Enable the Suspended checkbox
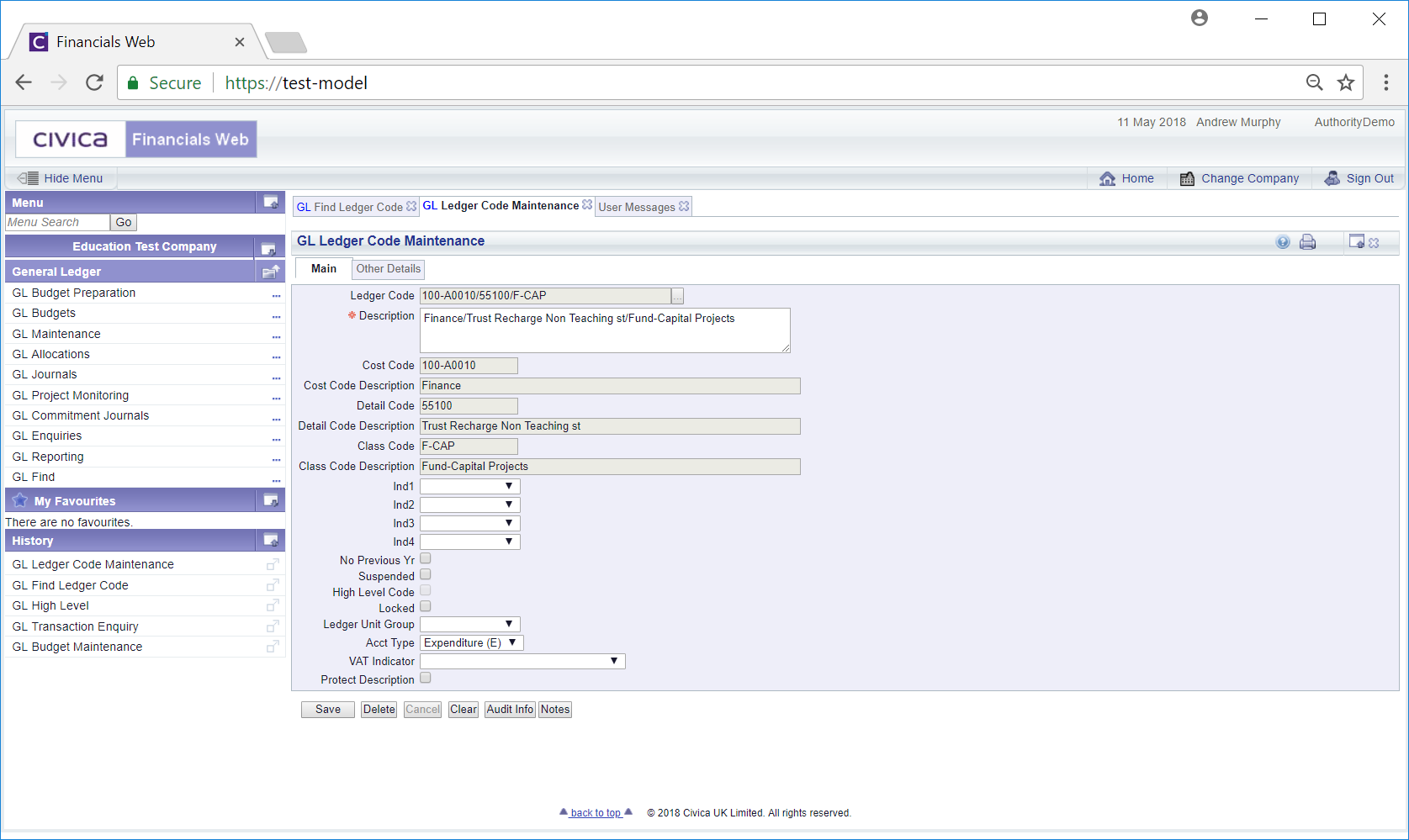 click(426, 574)
